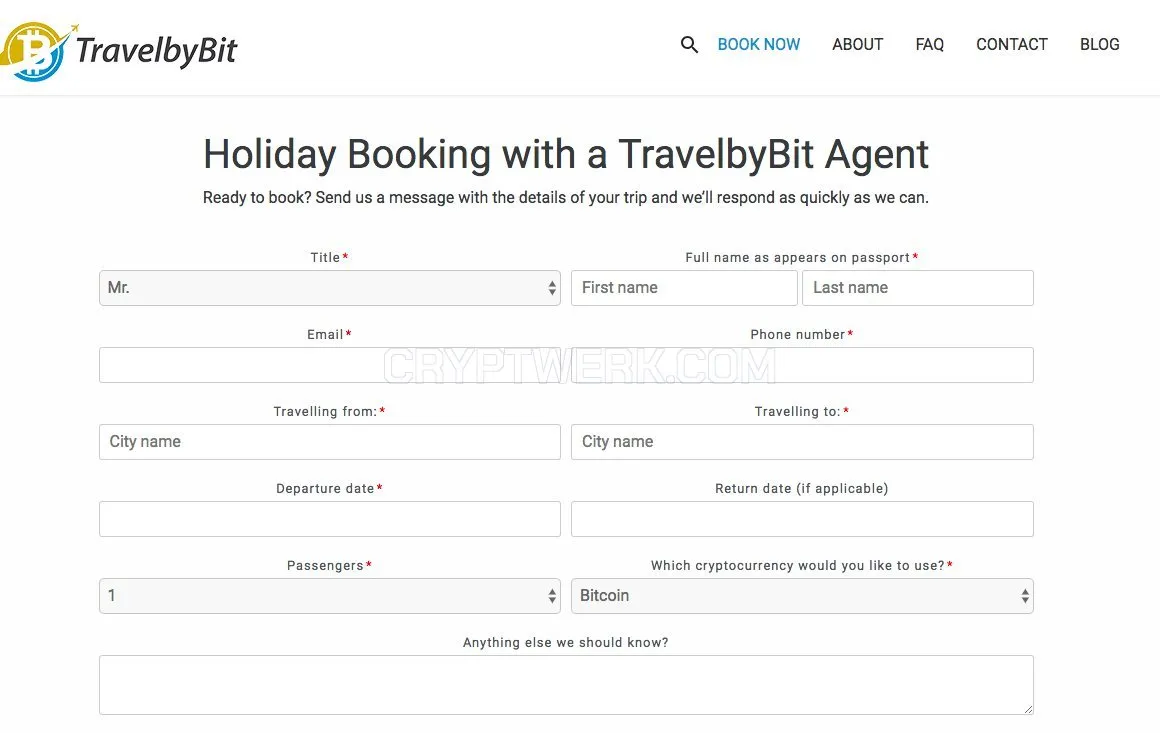Click the Title dropdown arrows
Image resolution: width=1160 pixels, height=733 pixels.
pos(552,288)
